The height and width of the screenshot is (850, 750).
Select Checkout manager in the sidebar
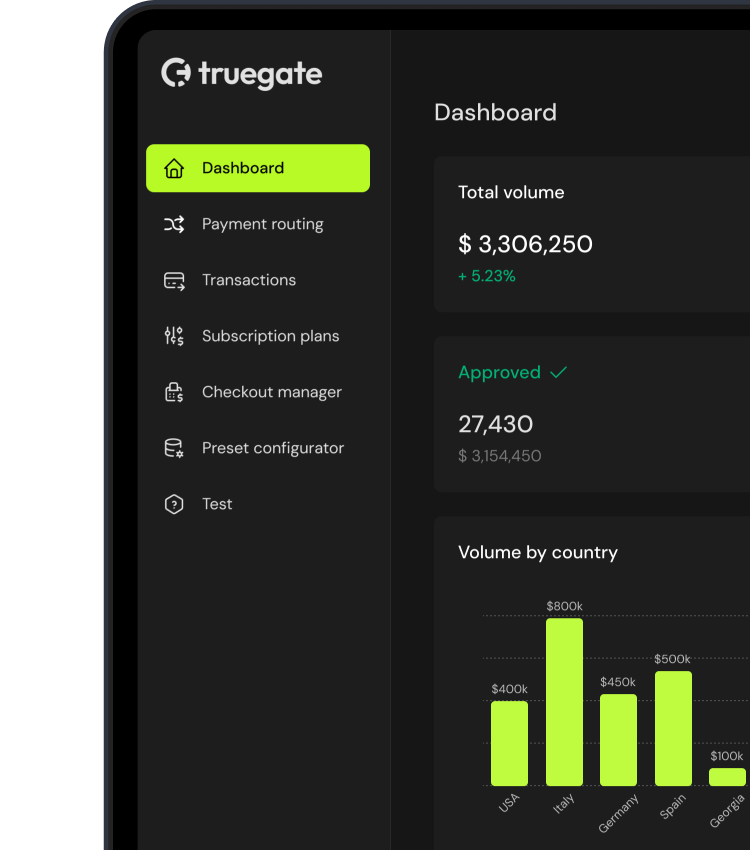258,392
